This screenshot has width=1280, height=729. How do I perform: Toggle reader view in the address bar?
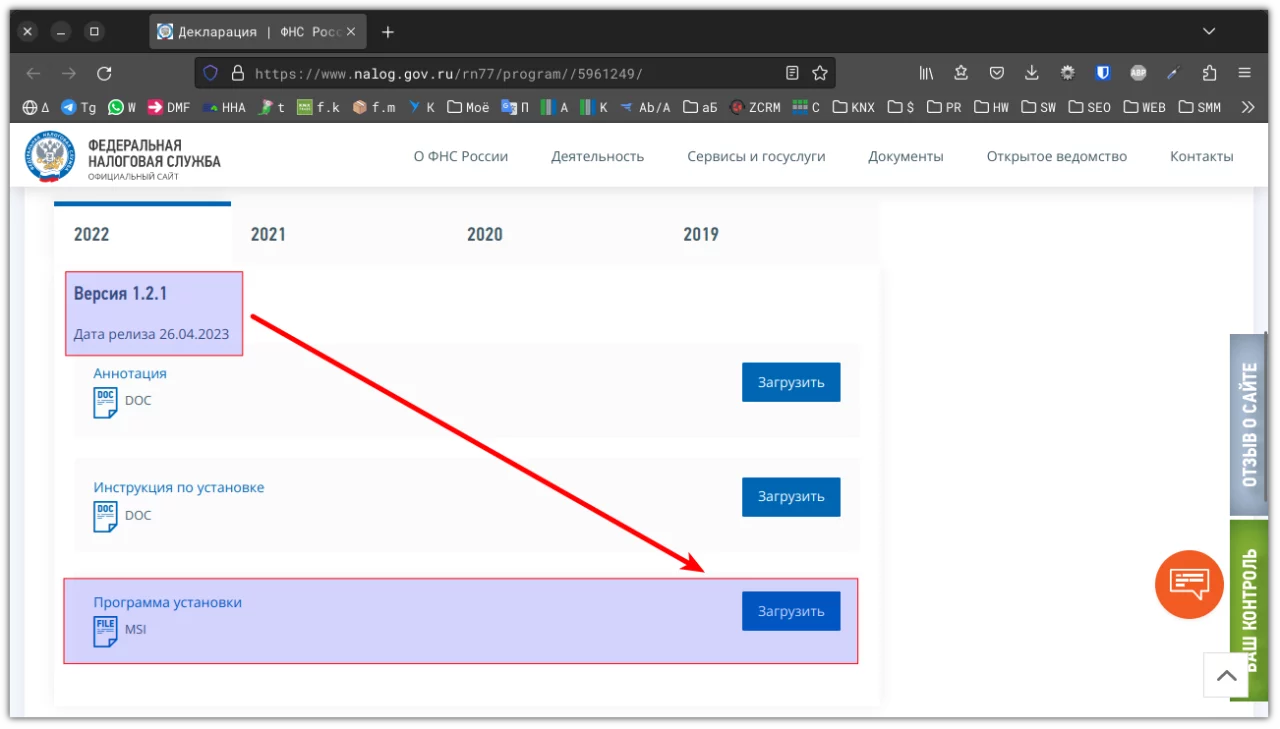coord(792,73)
